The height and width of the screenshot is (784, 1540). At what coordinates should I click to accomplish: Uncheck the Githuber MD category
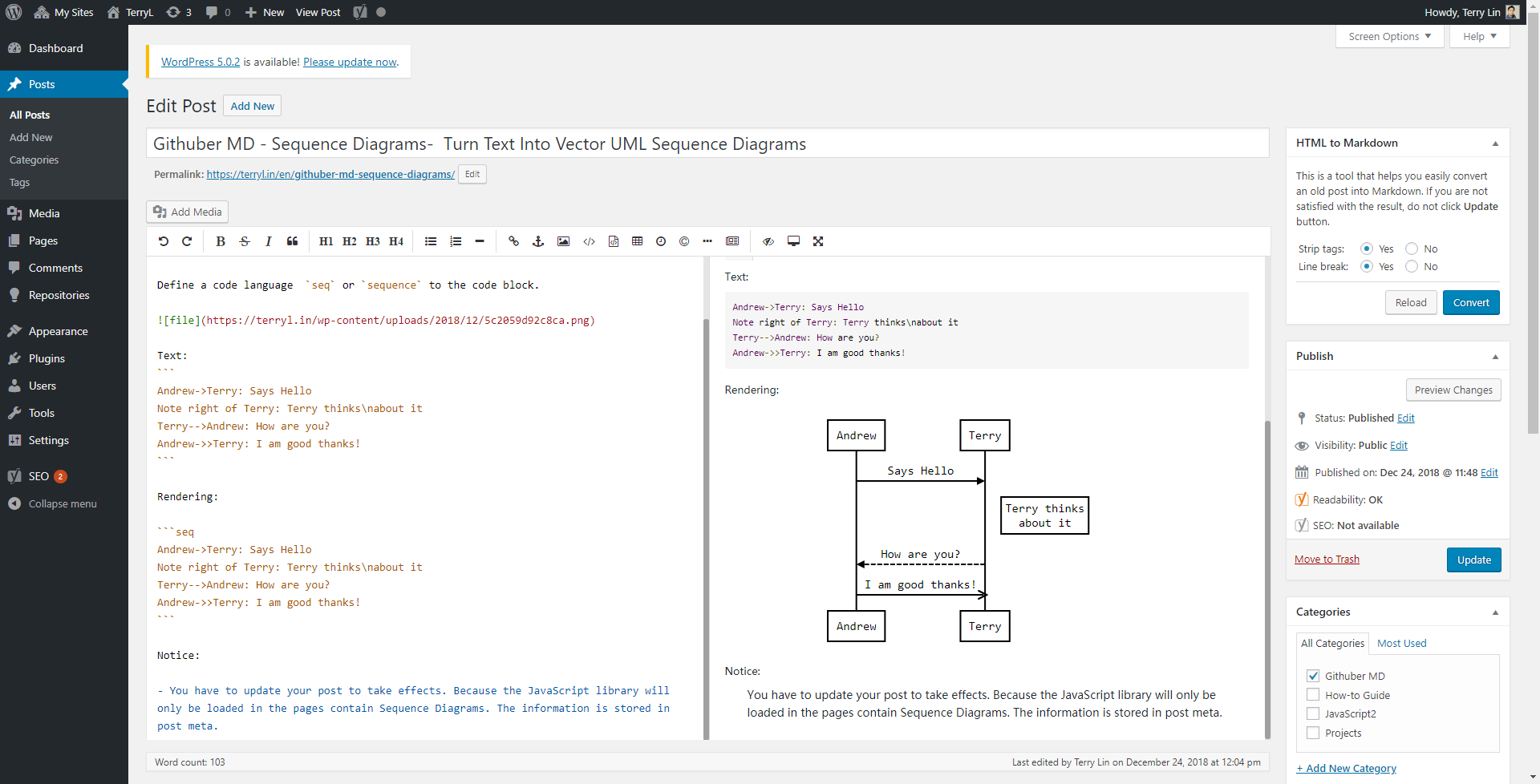click(x=1313, y=676)
